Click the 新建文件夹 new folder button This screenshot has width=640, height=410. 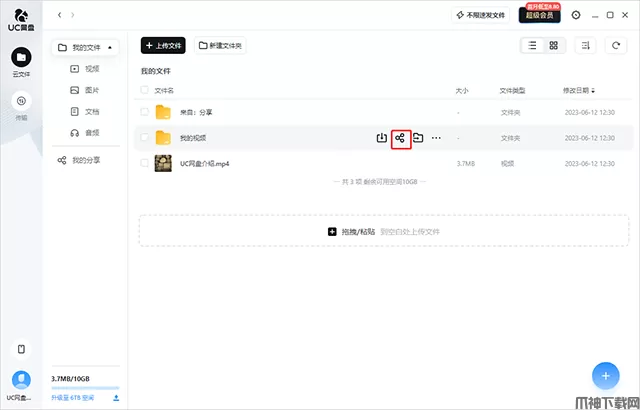coord(220,46)
